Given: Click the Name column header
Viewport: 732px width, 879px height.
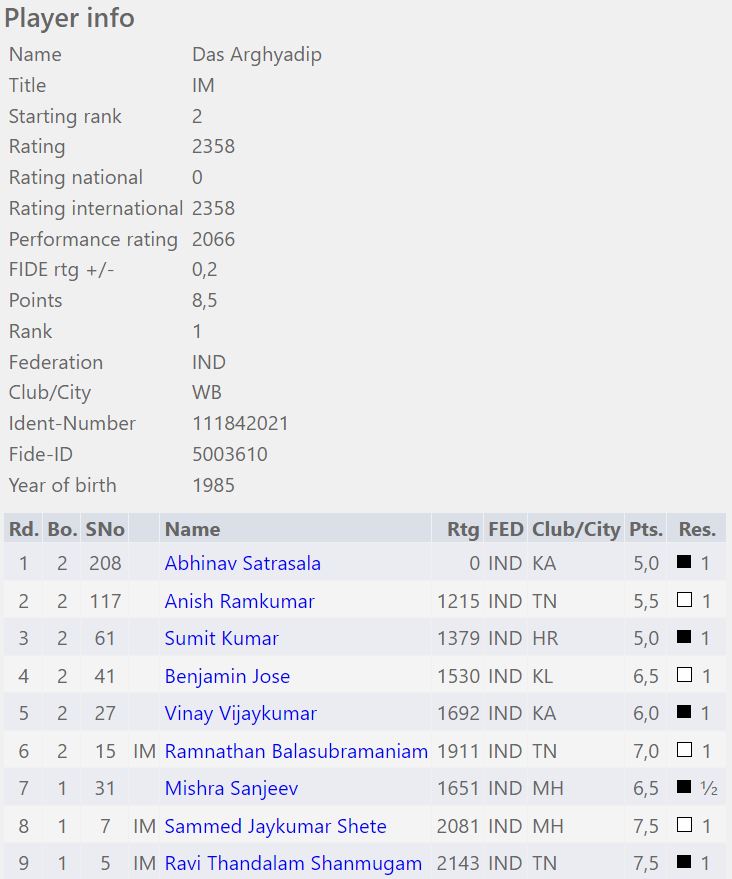Looking at the screenshot, I should coord(192,529).
